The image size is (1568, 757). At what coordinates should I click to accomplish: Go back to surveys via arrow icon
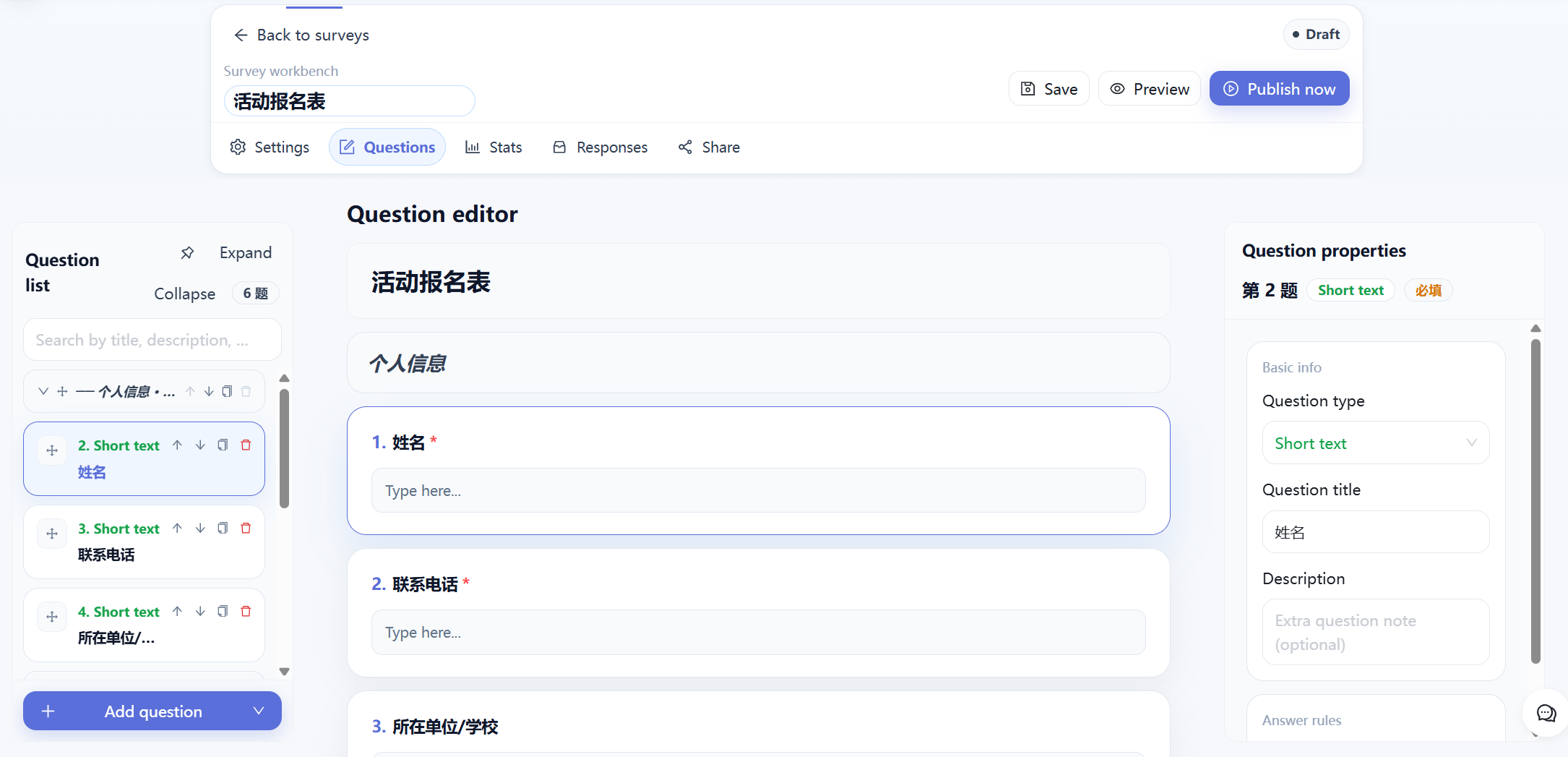tap(241, 35)
